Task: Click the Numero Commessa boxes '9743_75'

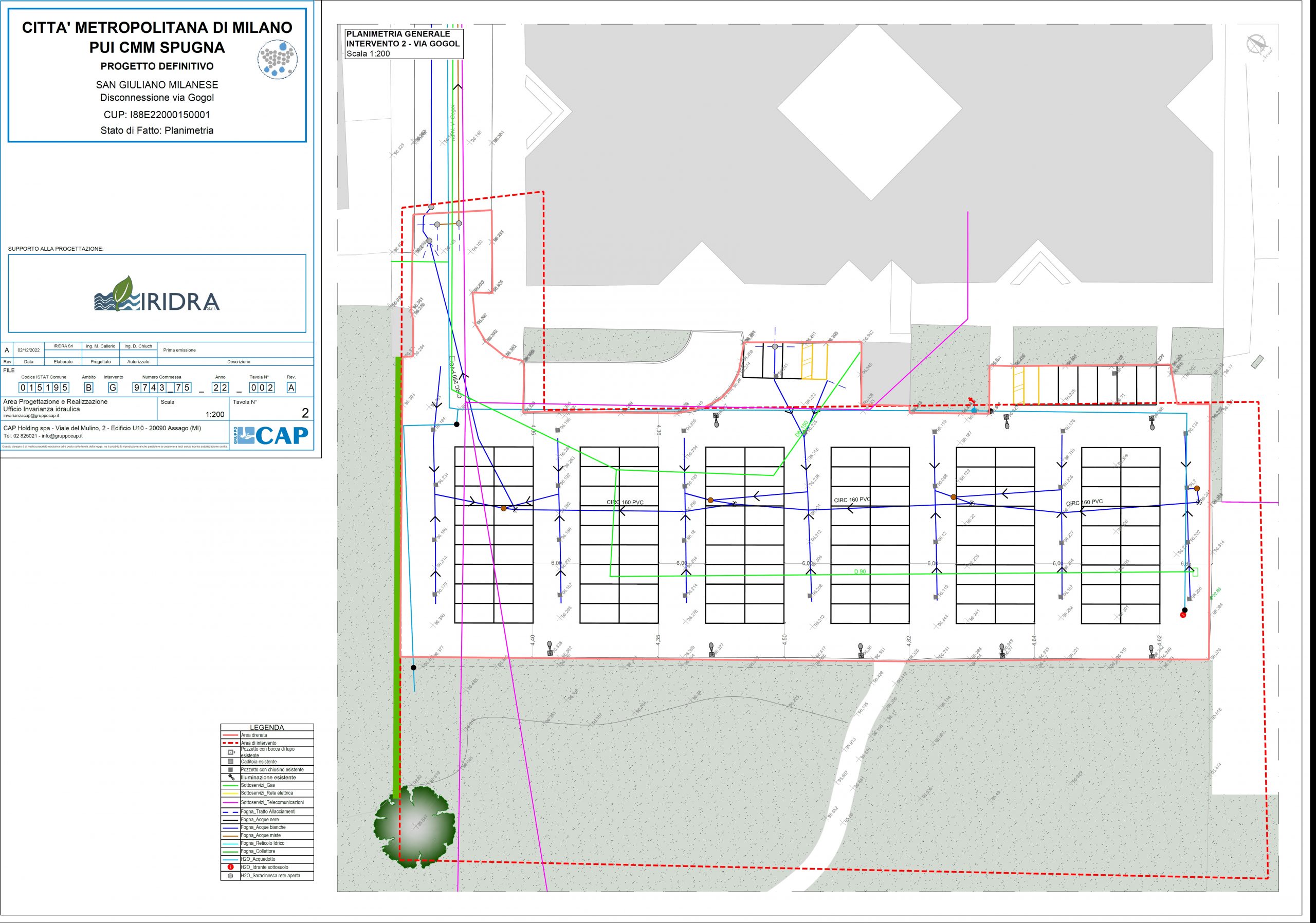Action: point(162,388)
